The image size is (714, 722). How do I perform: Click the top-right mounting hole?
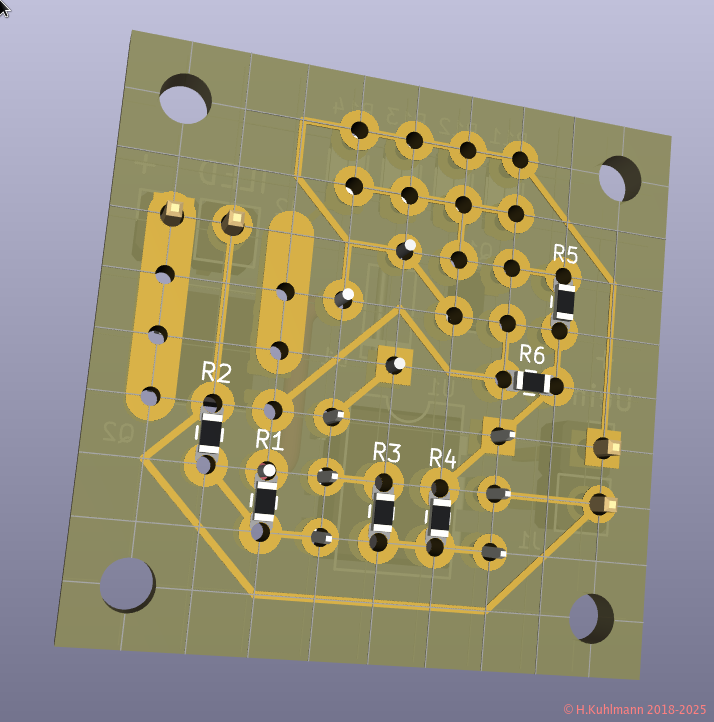click(618, 178)
